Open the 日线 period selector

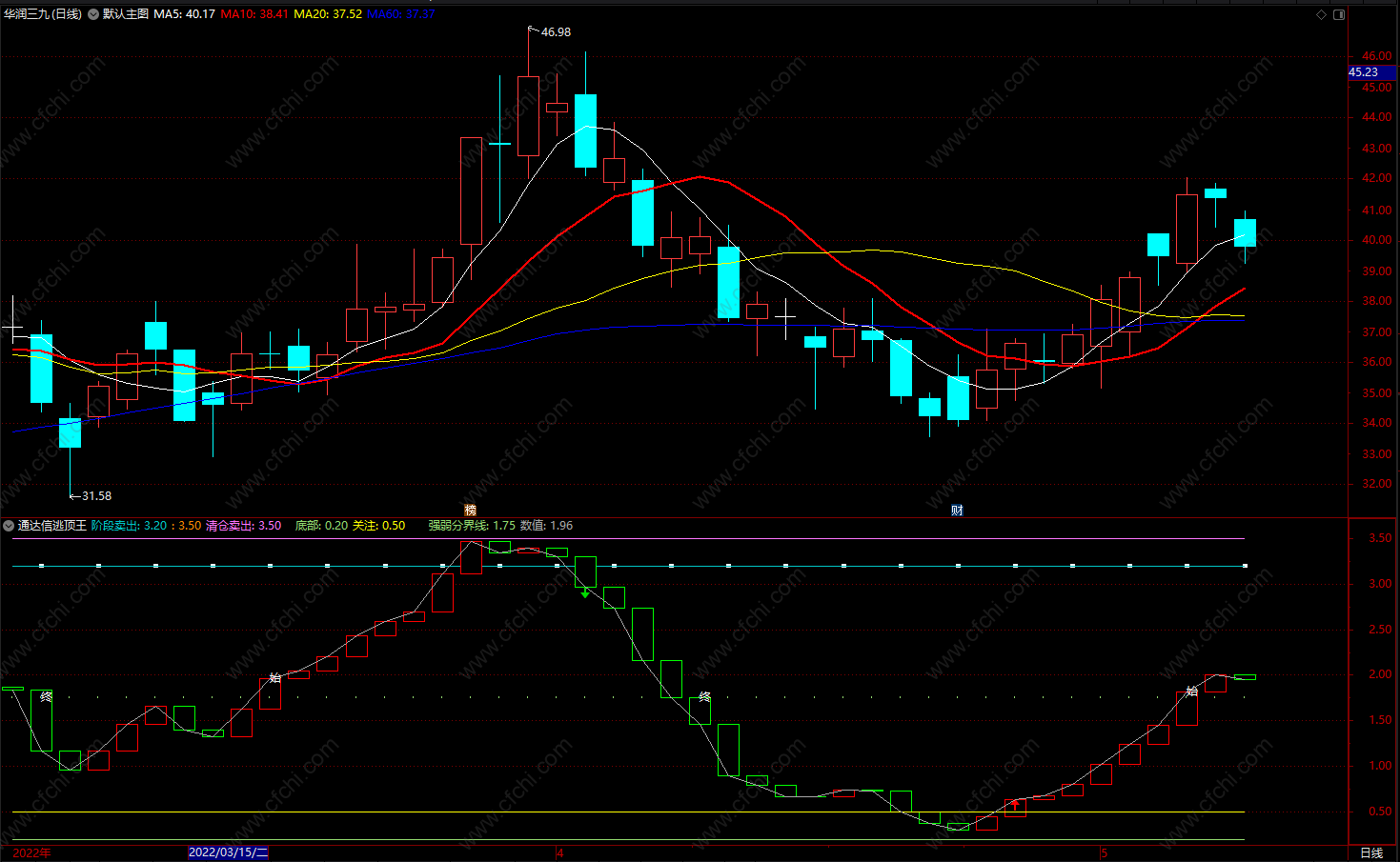(1371, 852)
